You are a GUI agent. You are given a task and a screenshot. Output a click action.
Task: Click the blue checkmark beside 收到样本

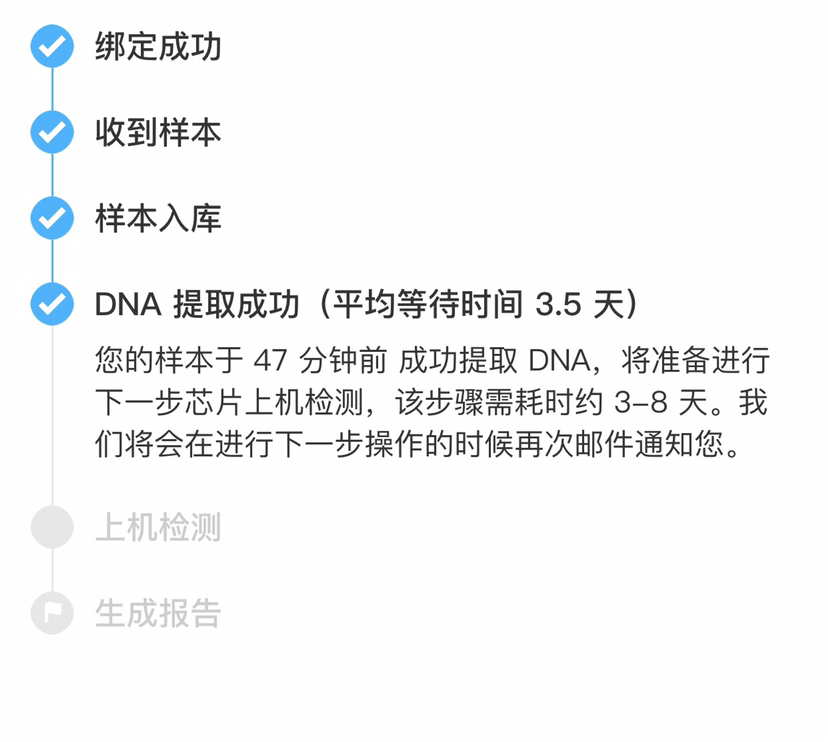(x=52, y=132)
